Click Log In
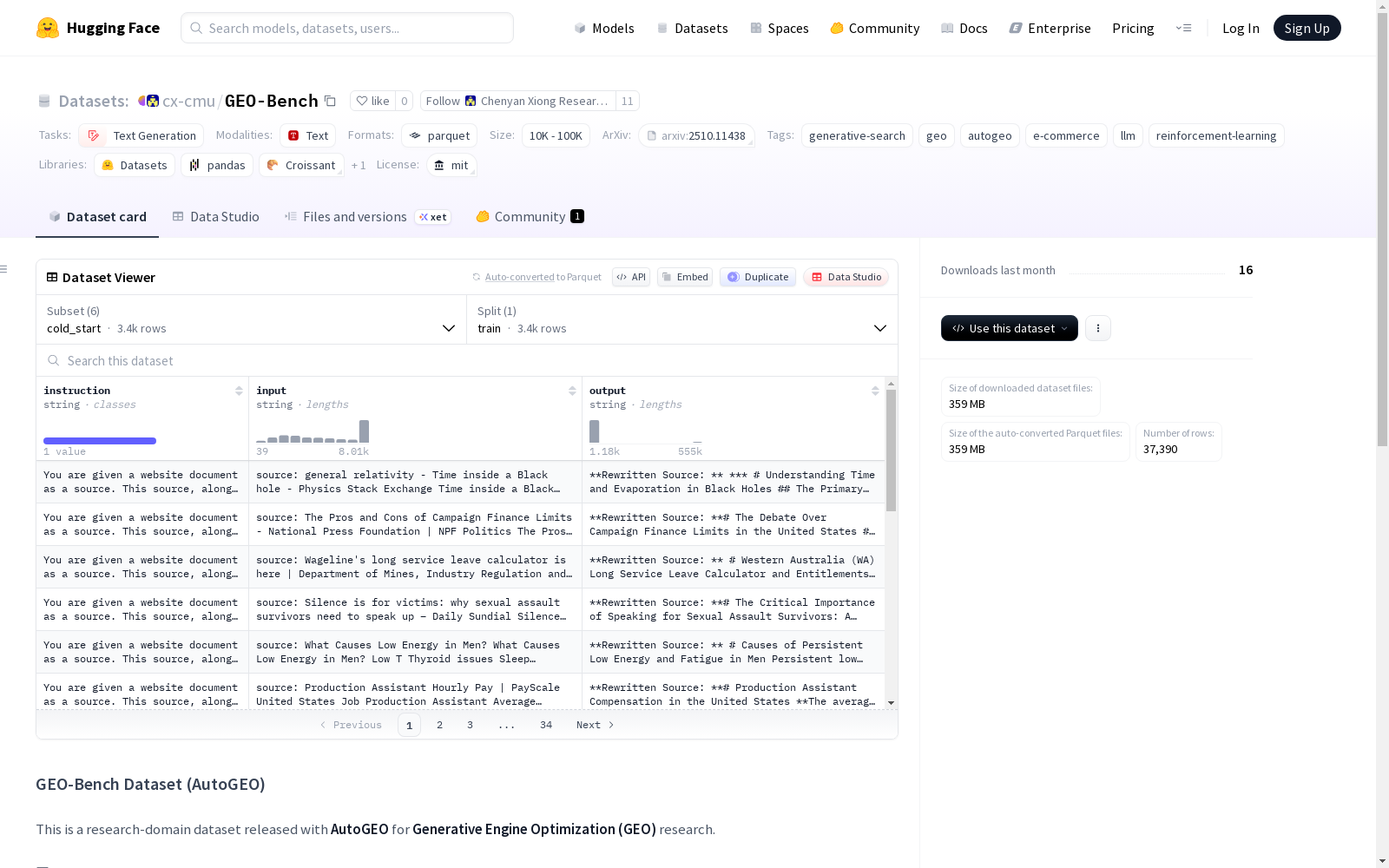This screenshot has width=1389, height=868. [x=1241, y=28]
